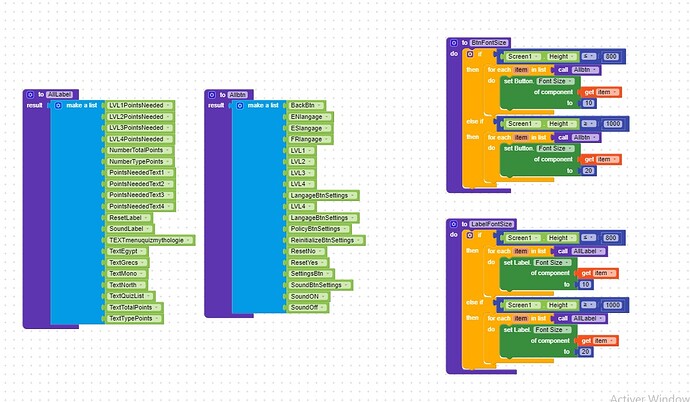Image resolution: width=690 pixels, height=402 pixels.
Task: Select the TextMono block
Action: [126, 274]
